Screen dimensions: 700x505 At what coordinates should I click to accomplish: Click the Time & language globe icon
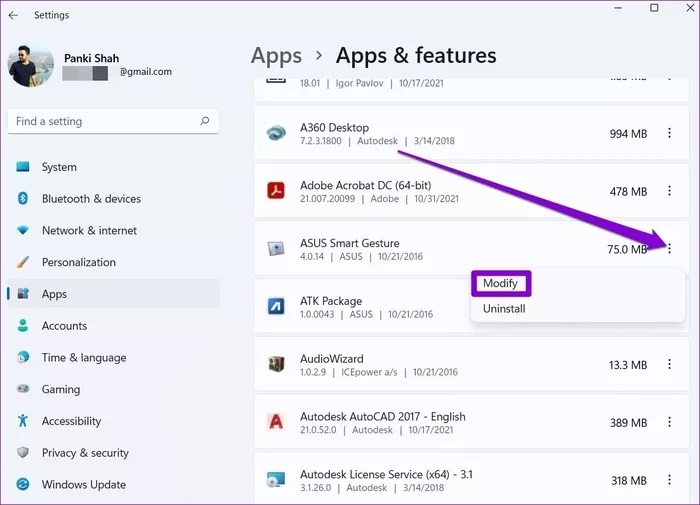tap(23, 357)
